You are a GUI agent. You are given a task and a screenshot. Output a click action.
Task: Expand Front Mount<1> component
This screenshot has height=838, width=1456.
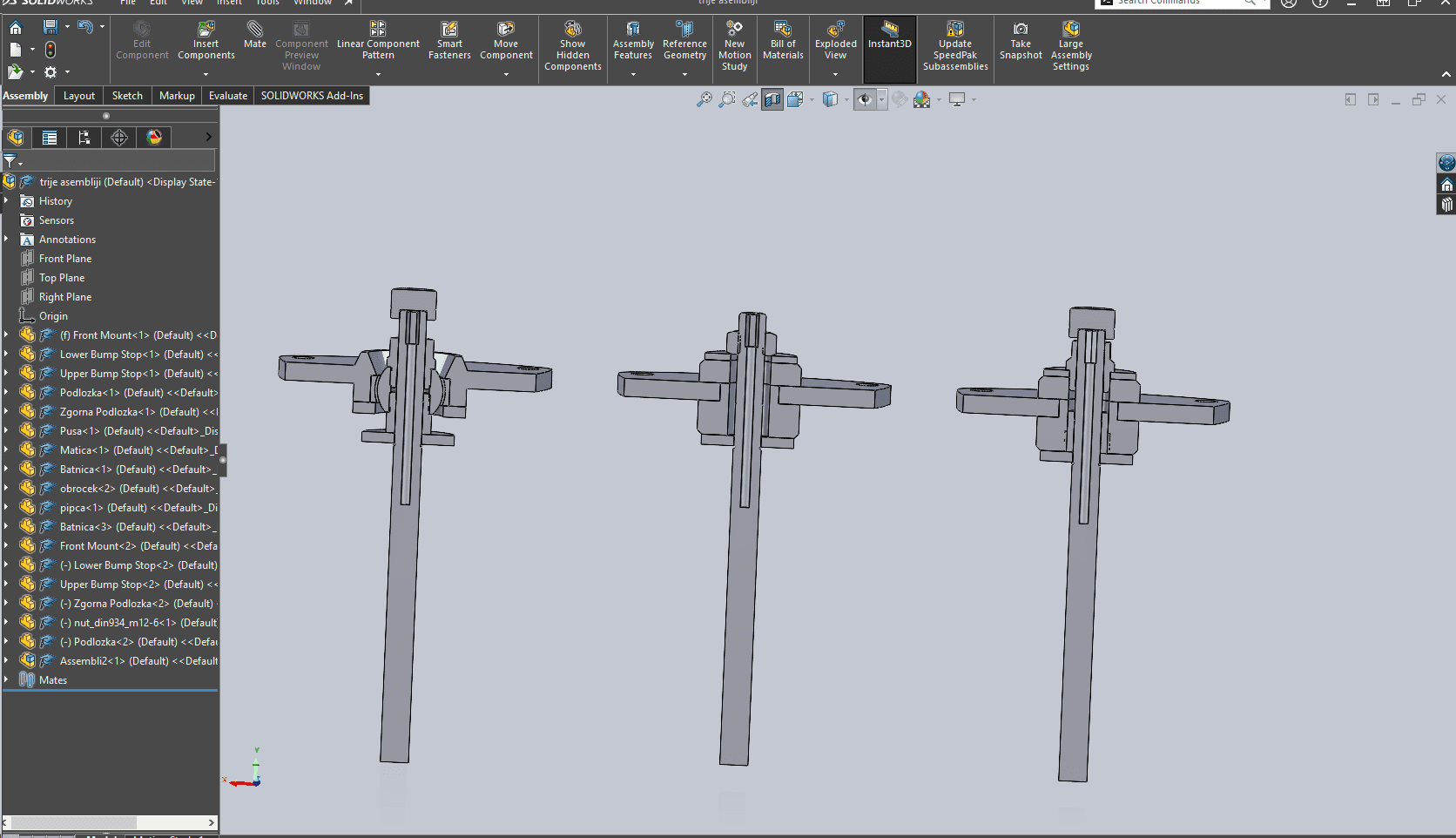pyautogui.click(x=6, y=335)
